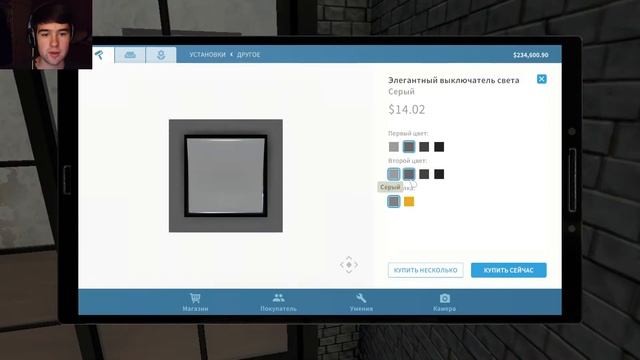This screenshot has height=360, width=640.
Task: Open Магазин shopping cart
Action: point(195,302)
